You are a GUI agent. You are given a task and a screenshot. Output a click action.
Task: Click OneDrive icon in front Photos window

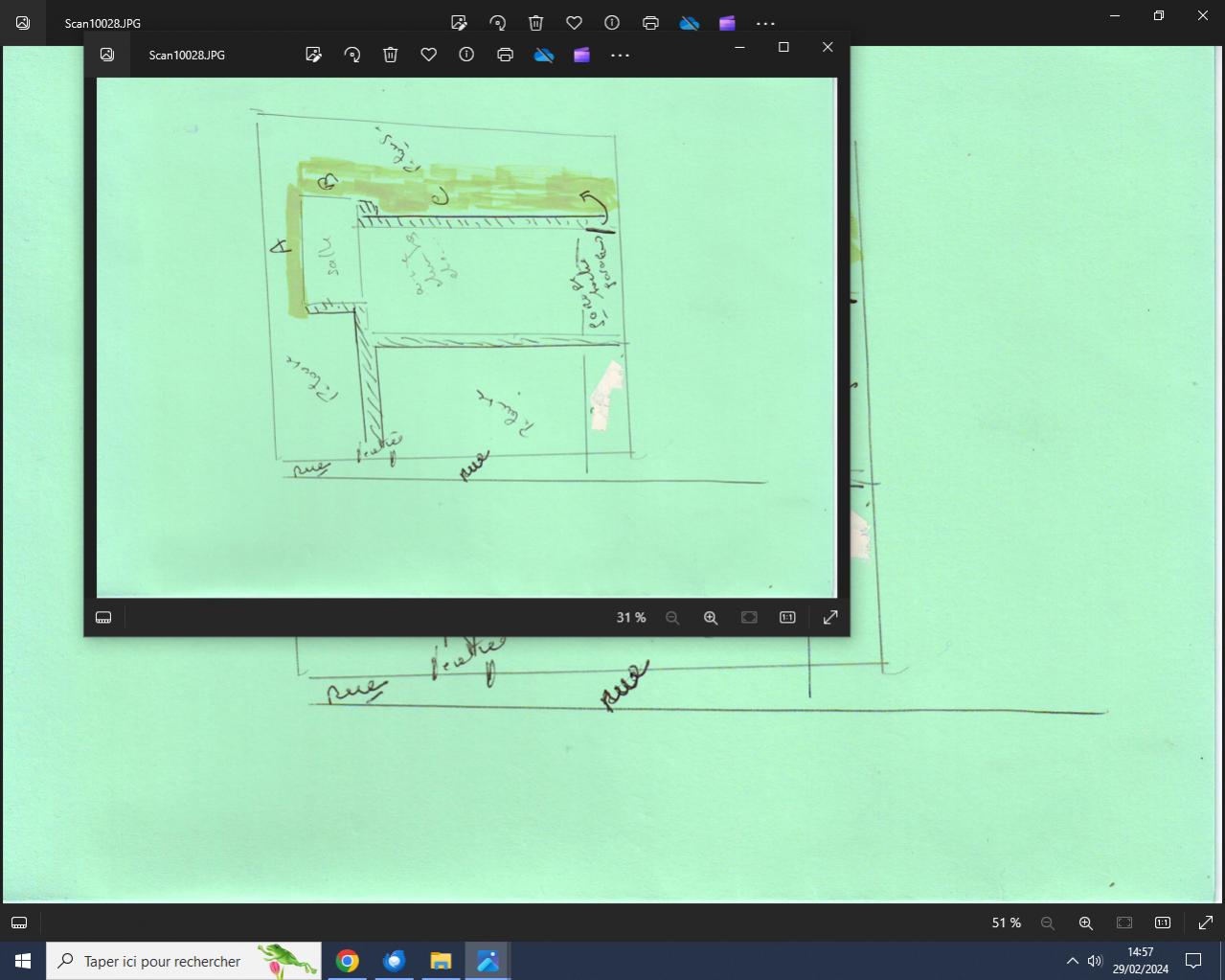(544, 55)
